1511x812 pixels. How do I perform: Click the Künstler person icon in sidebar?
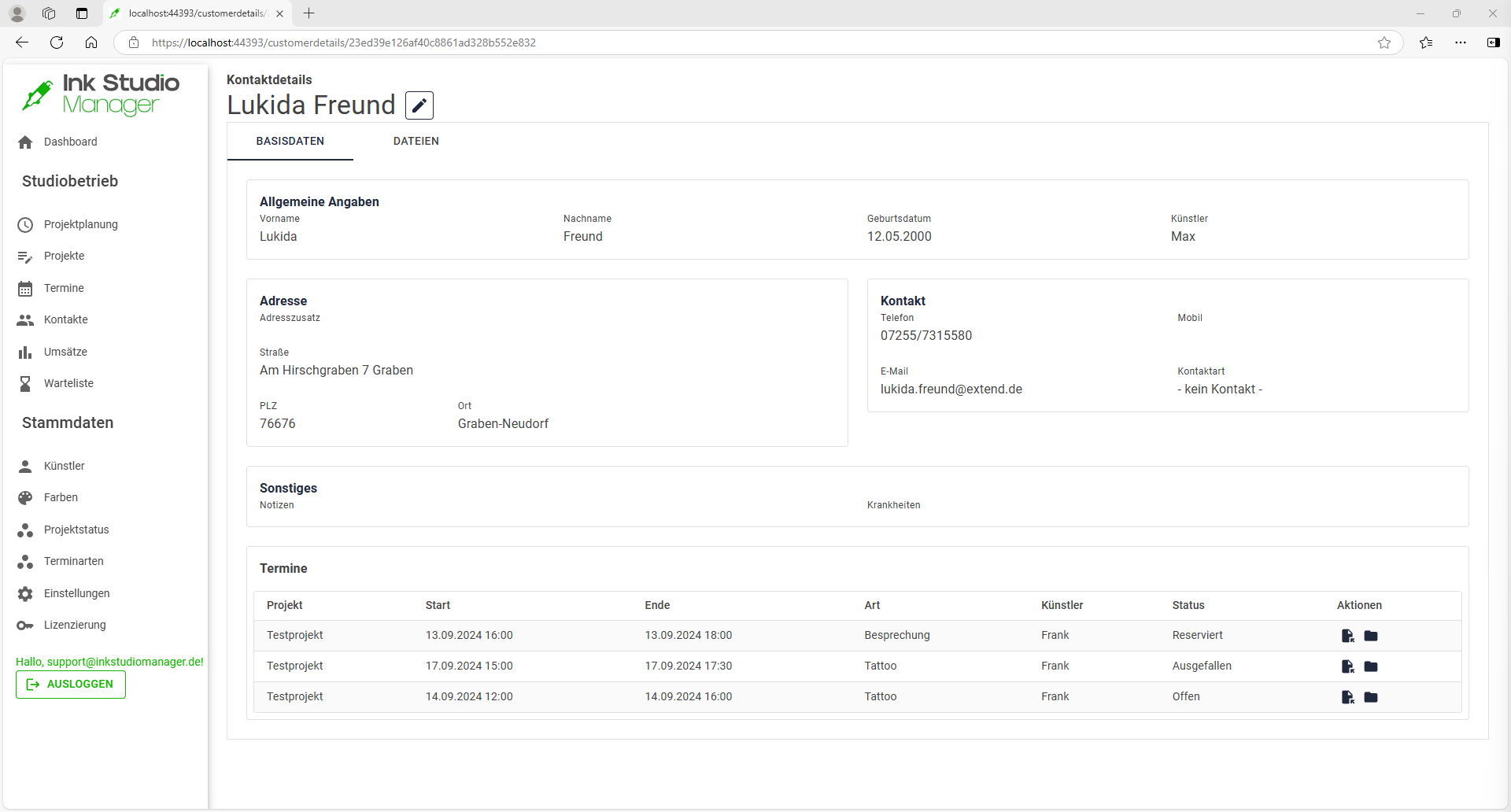(x=25, y=467)
